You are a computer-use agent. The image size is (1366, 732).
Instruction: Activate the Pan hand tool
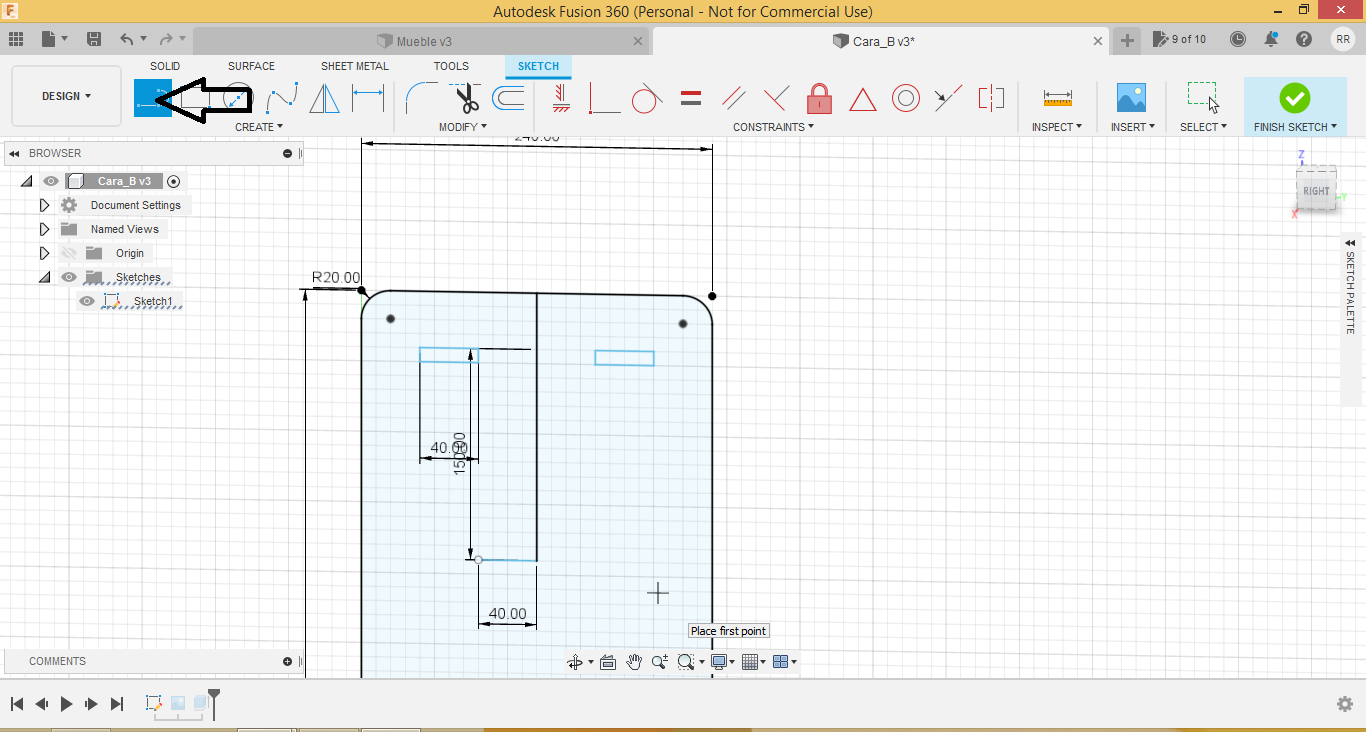[x=634, y=662]
